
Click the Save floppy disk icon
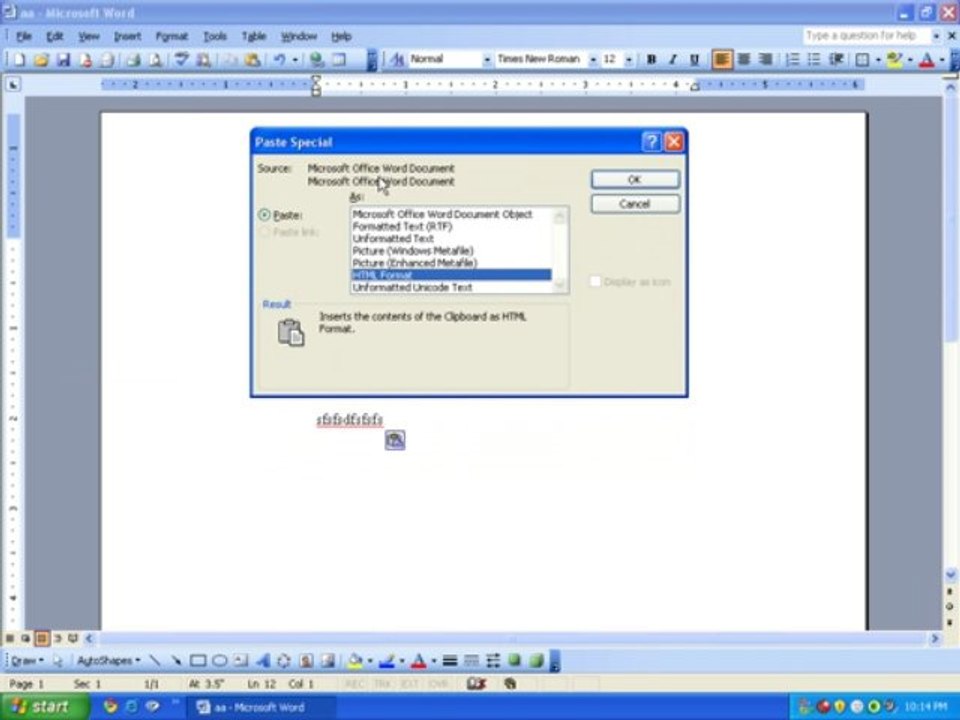pyautogui.click(x=63, y=59)
